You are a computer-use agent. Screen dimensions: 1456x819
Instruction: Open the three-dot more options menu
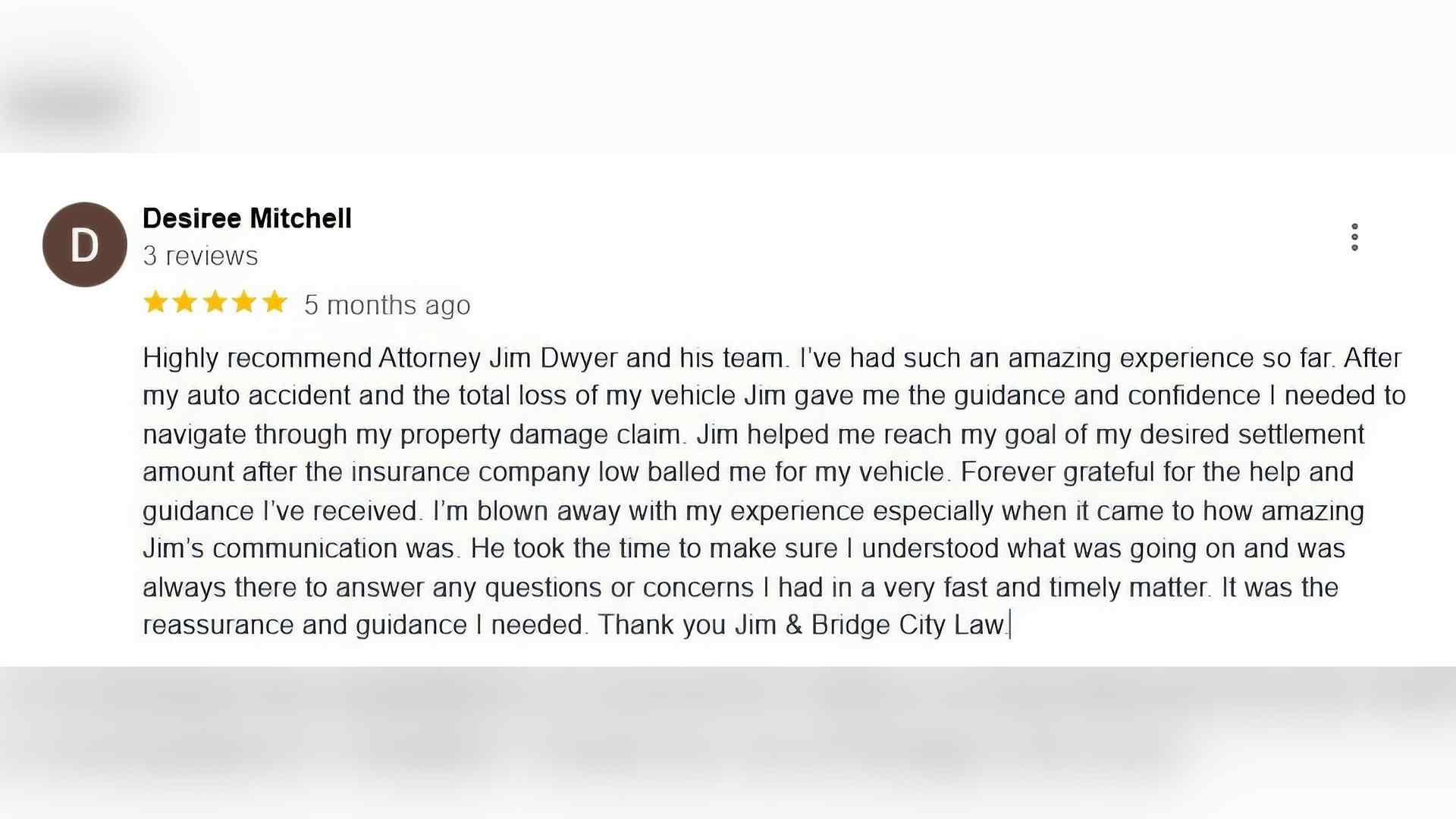[x=1354, y=237]
